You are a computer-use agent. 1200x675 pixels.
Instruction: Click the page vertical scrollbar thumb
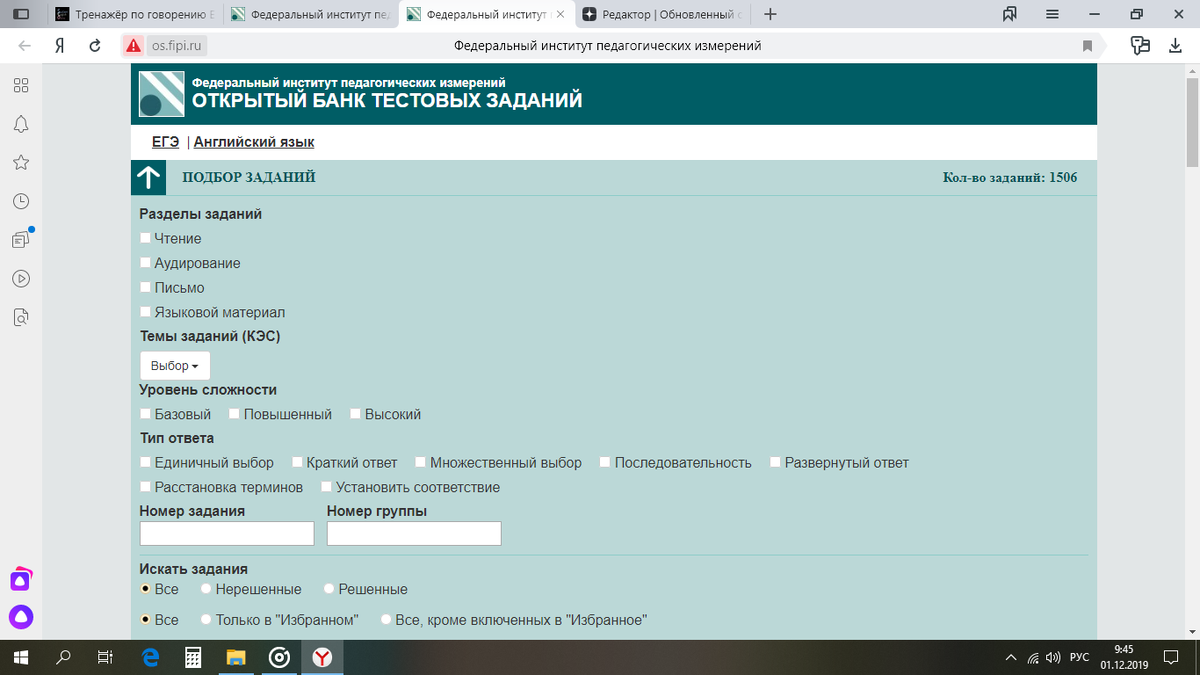[1192, 122]
